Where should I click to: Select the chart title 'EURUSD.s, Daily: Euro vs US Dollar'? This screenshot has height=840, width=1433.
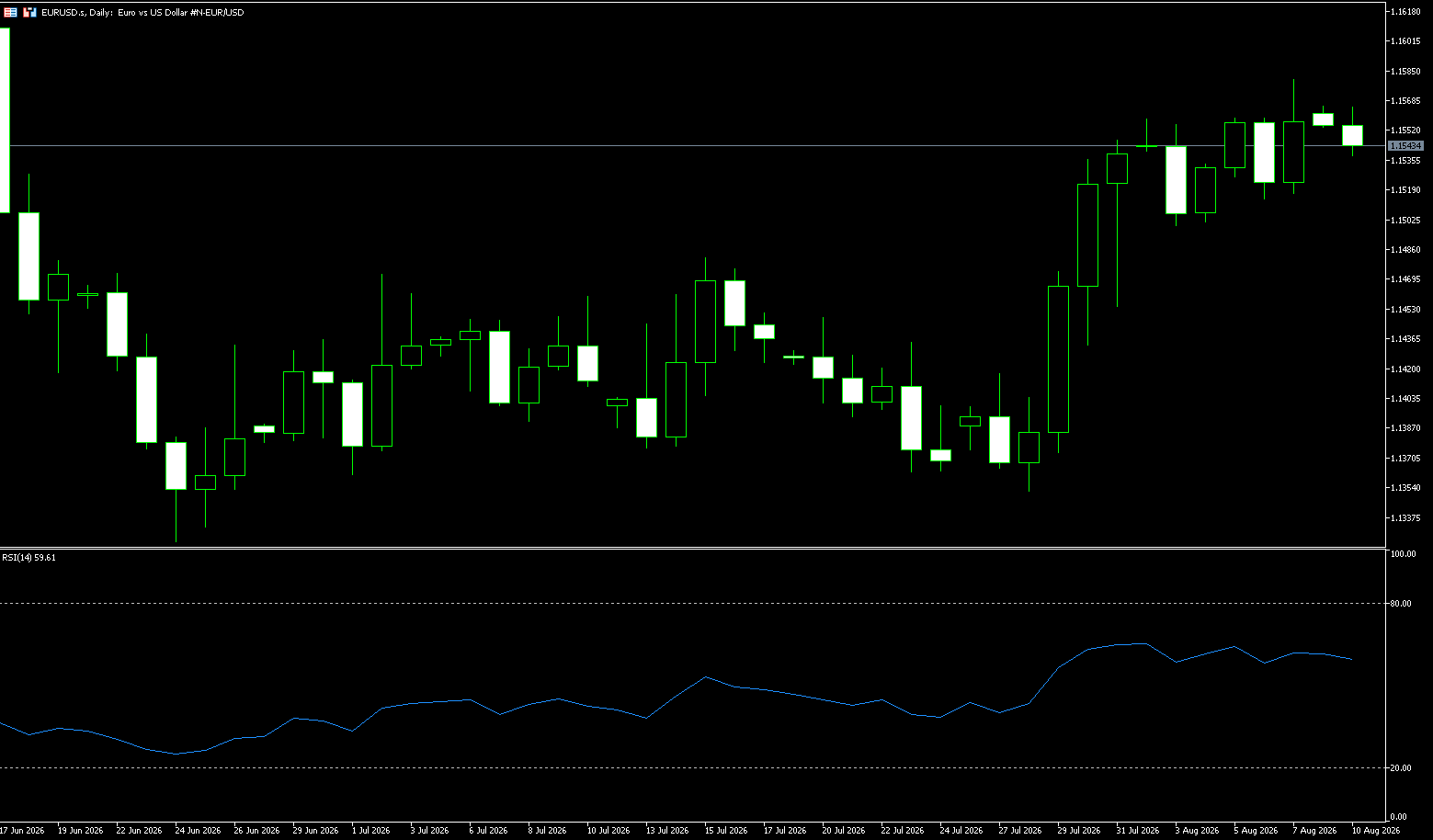pos(142,13)
